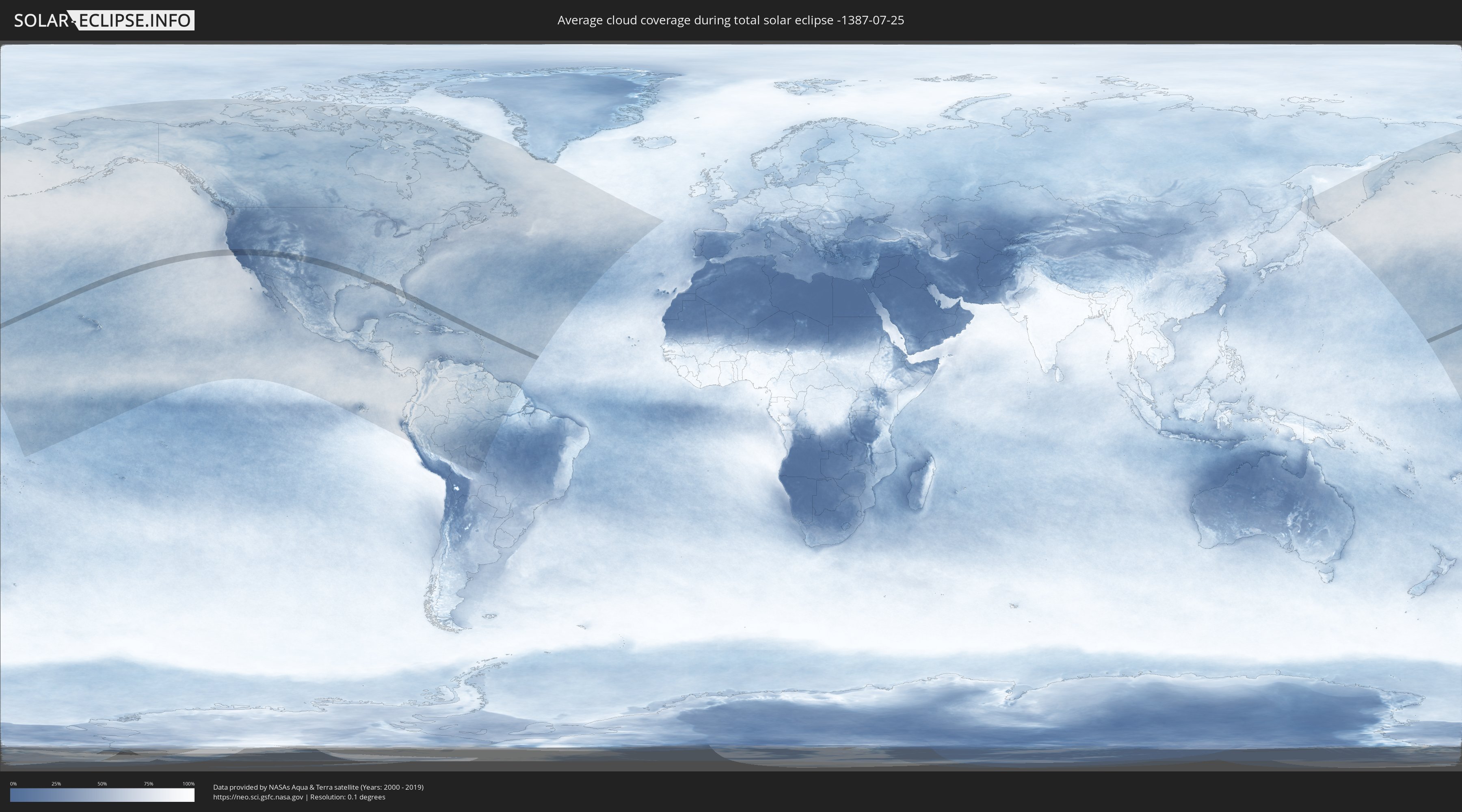This screenshot has height=812, width=1462.
Task: Click the cloud coverage gradient legend bar
Action: 102,795
